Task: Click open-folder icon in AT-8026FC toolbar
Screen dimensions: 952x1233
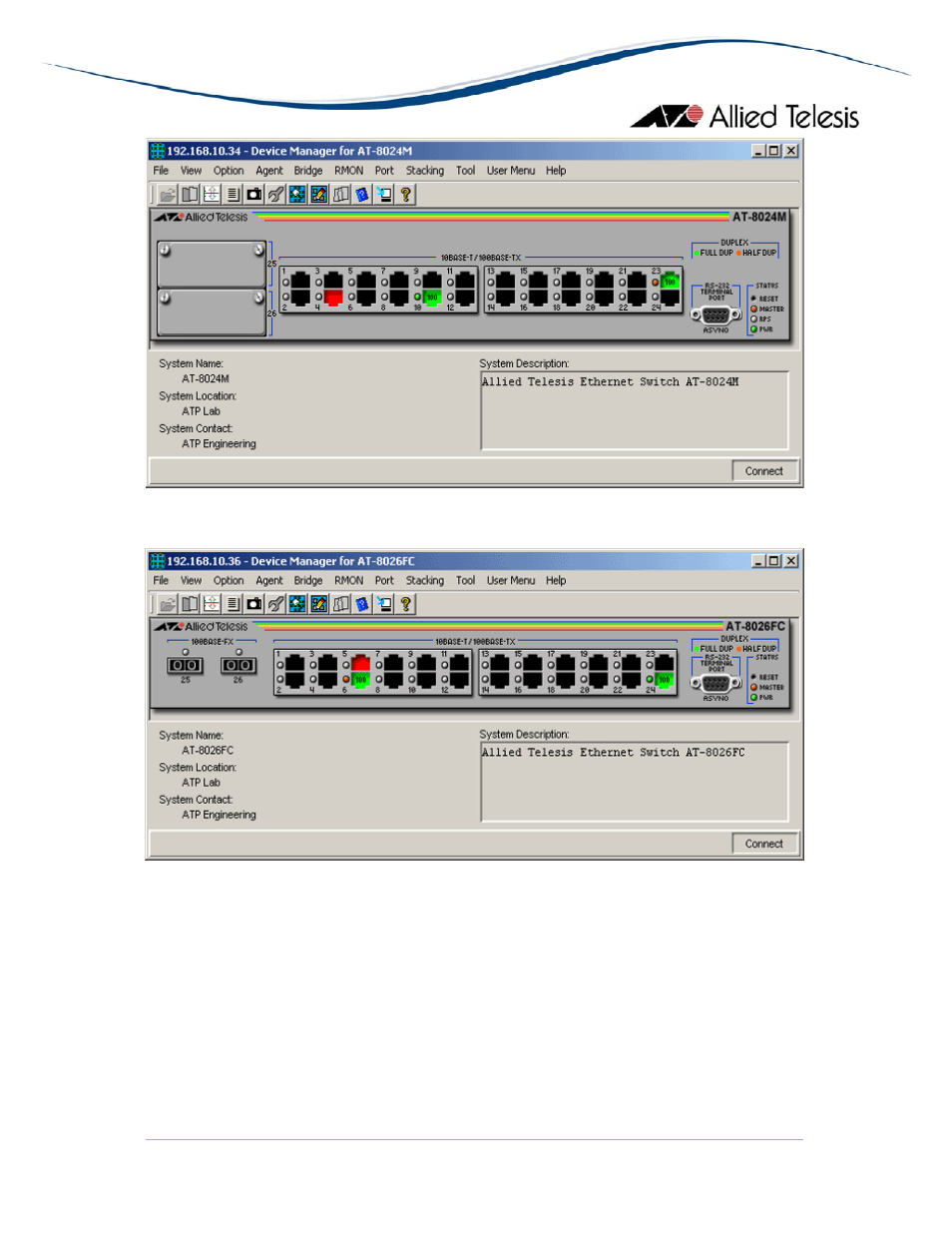Action: (x=168, y=604)
